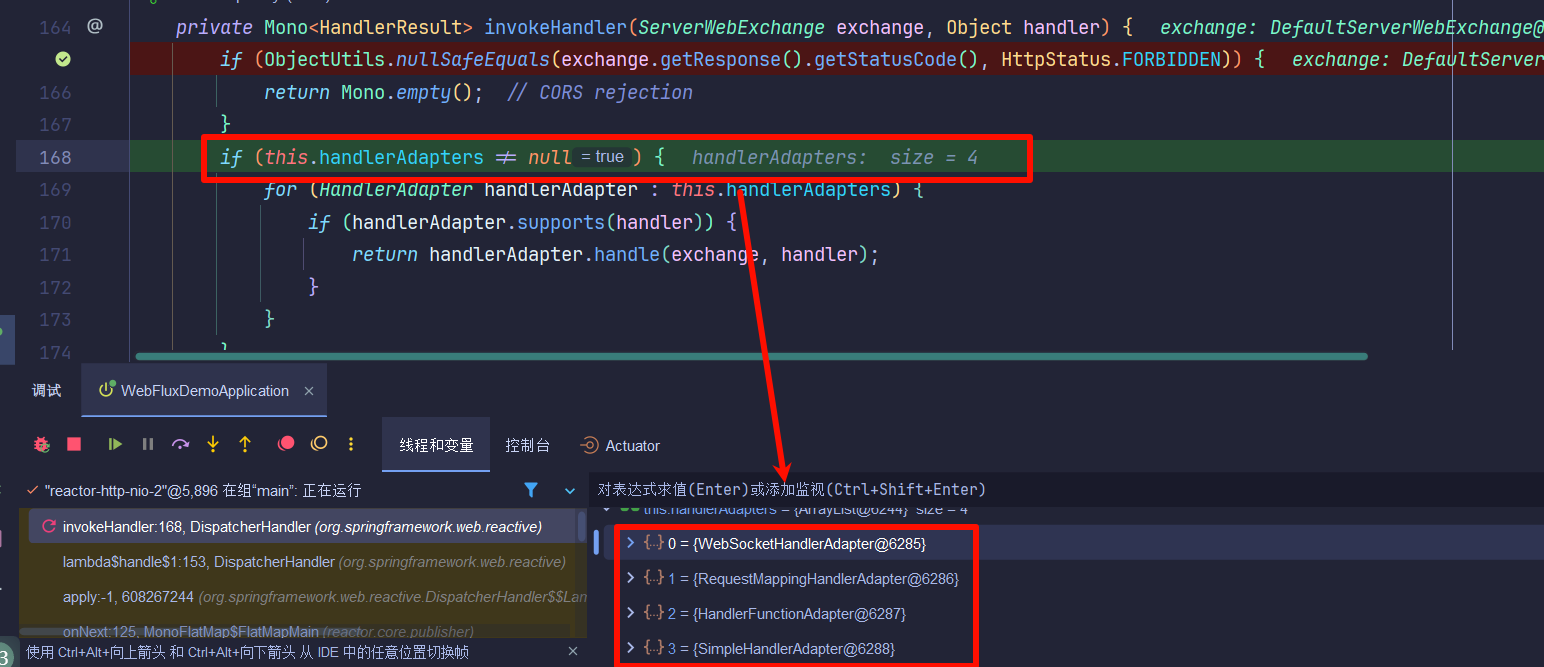Mute breakpoints with yellow circle icon

click(319, 444)
